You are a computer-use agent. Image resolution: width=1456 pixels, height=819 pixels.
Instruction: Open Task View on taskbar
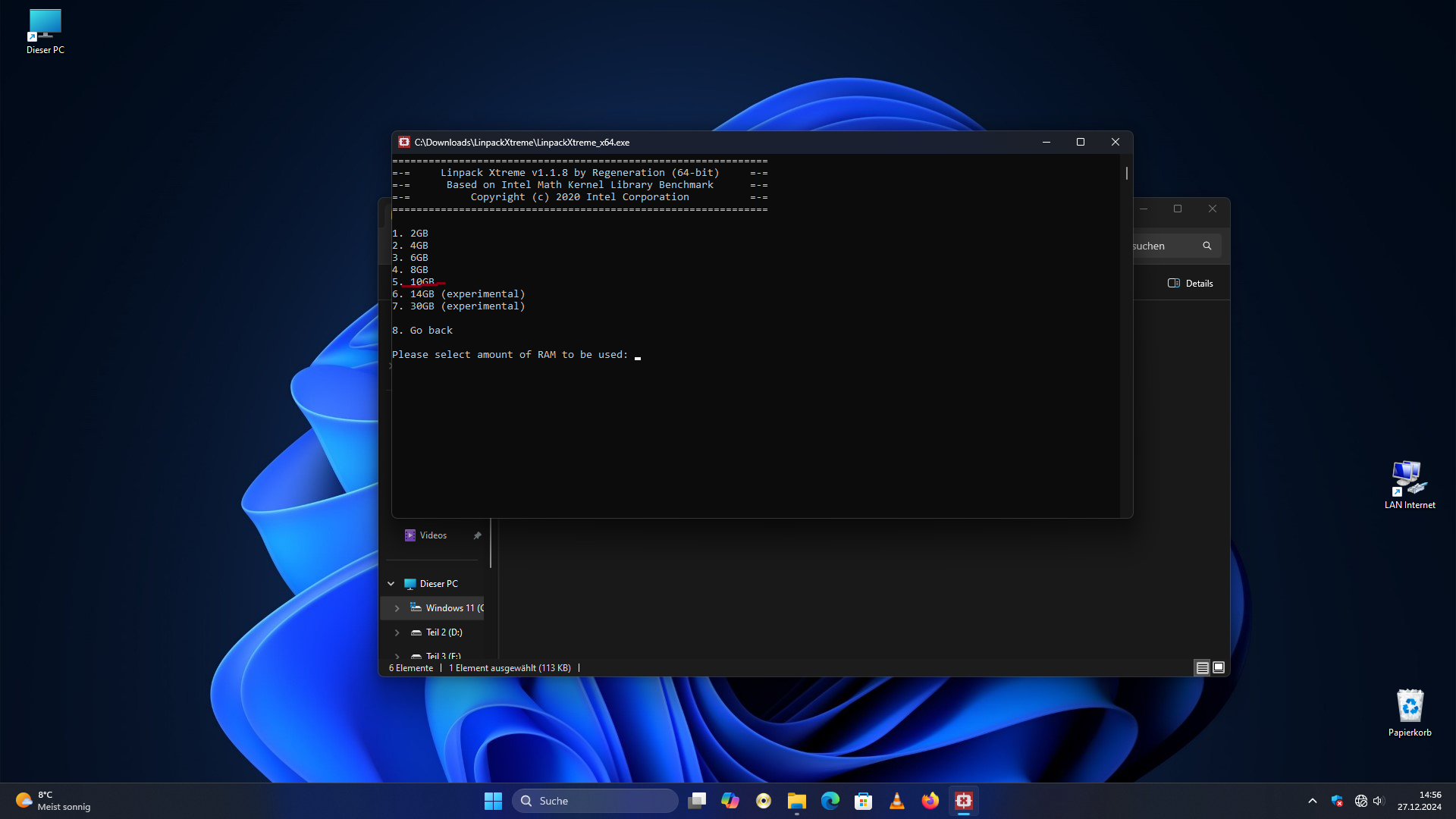pyautogui.click(x=696, y=801)
